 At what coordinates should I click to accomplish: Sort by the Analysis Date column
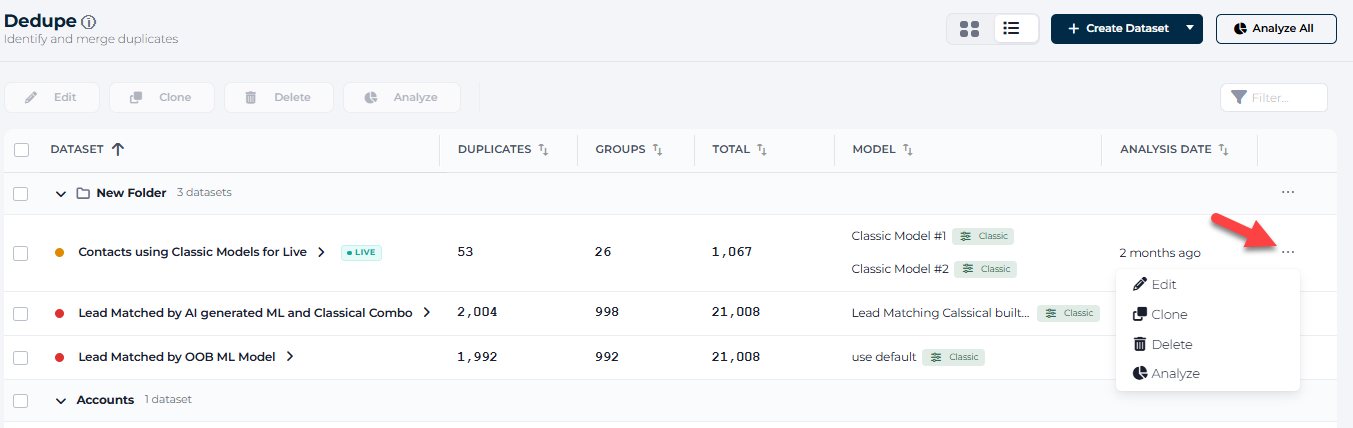point(1224,150)
